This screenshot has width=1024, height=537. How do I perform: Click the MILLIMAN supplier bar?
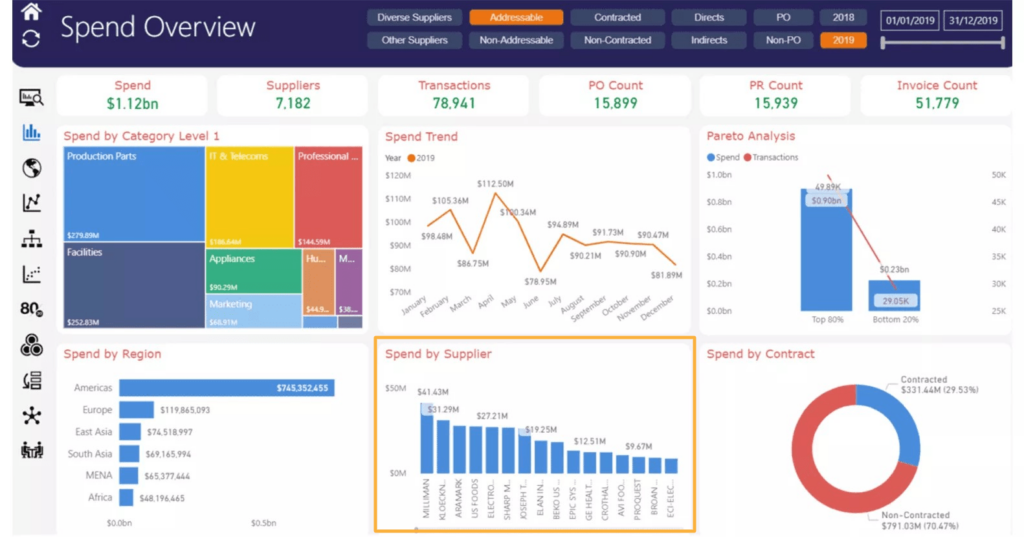pos(426,438)
